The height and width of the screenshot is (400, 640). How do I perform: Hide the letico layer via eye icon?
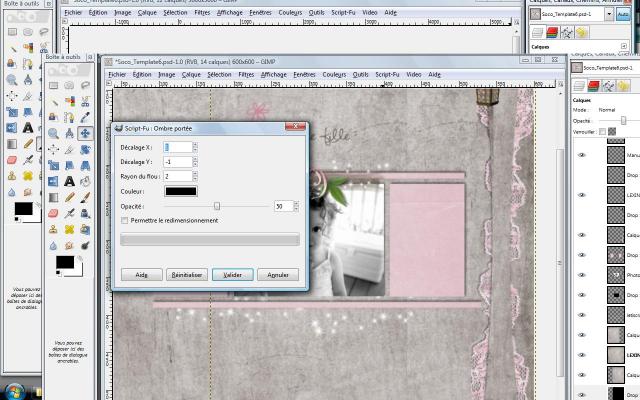pos(582,315)
